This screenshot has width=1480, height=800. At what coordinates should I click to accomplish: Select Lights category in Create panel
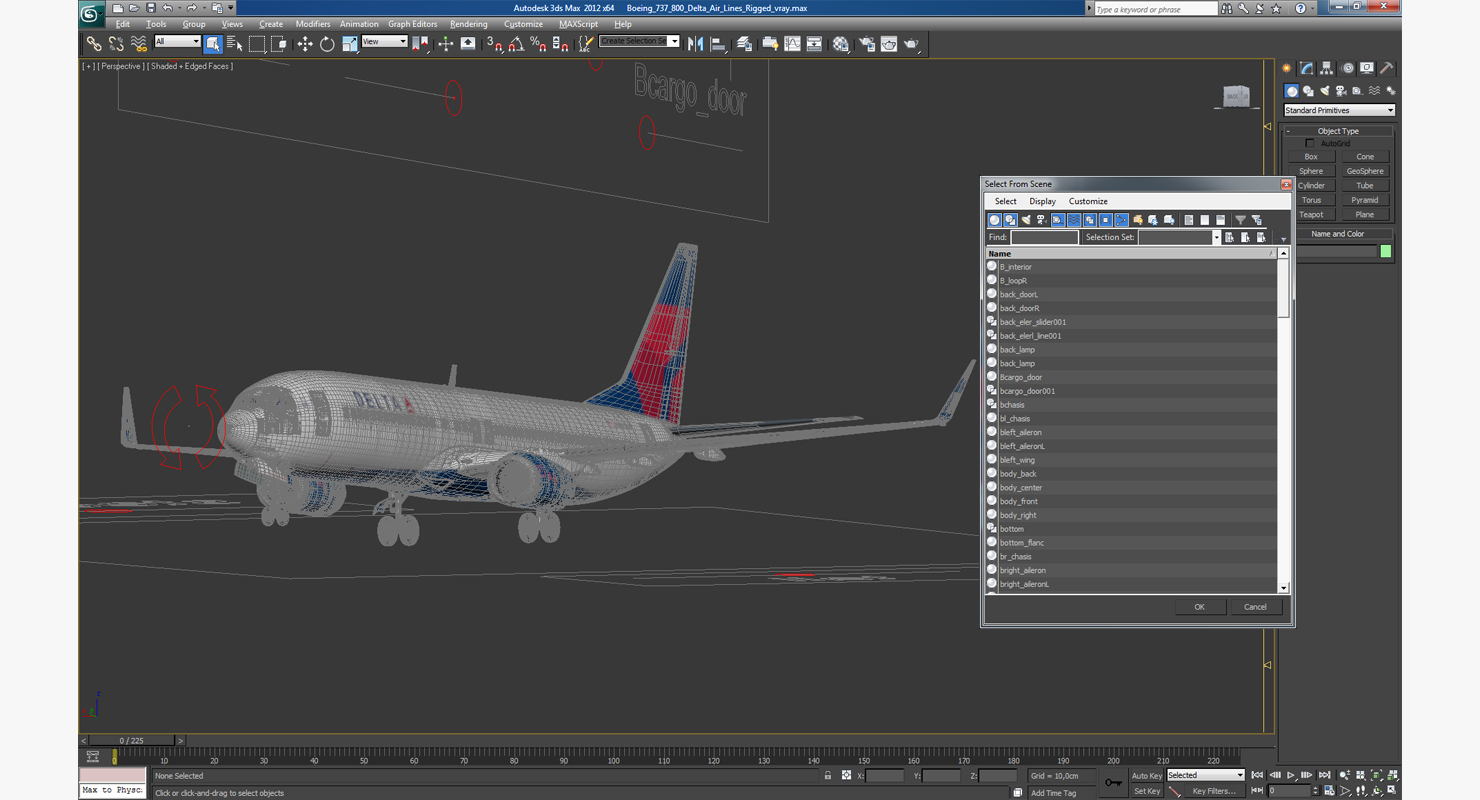[x=1325, y=91]
